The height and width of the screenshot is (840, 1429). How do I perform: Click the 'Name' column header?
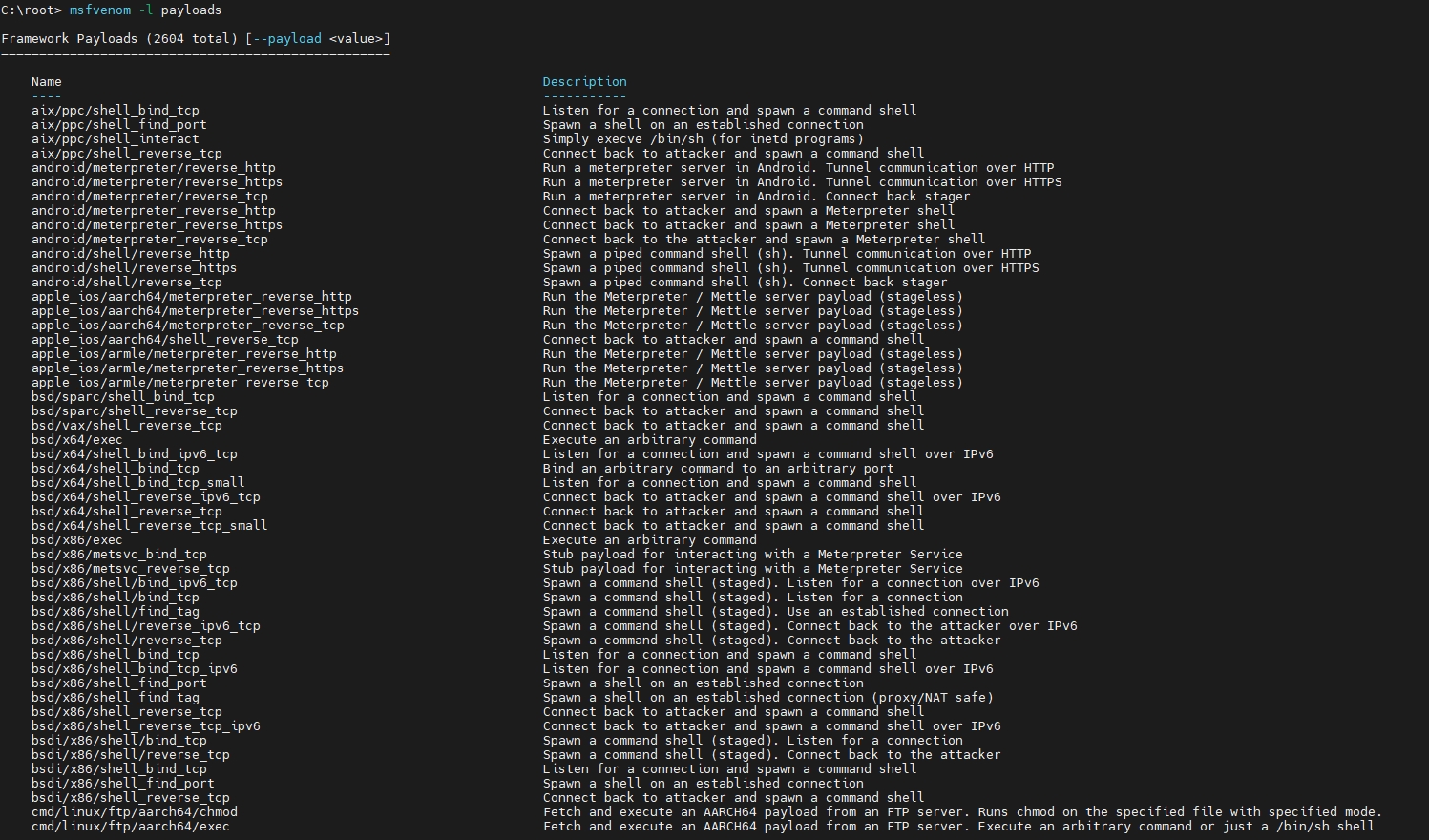46,82
